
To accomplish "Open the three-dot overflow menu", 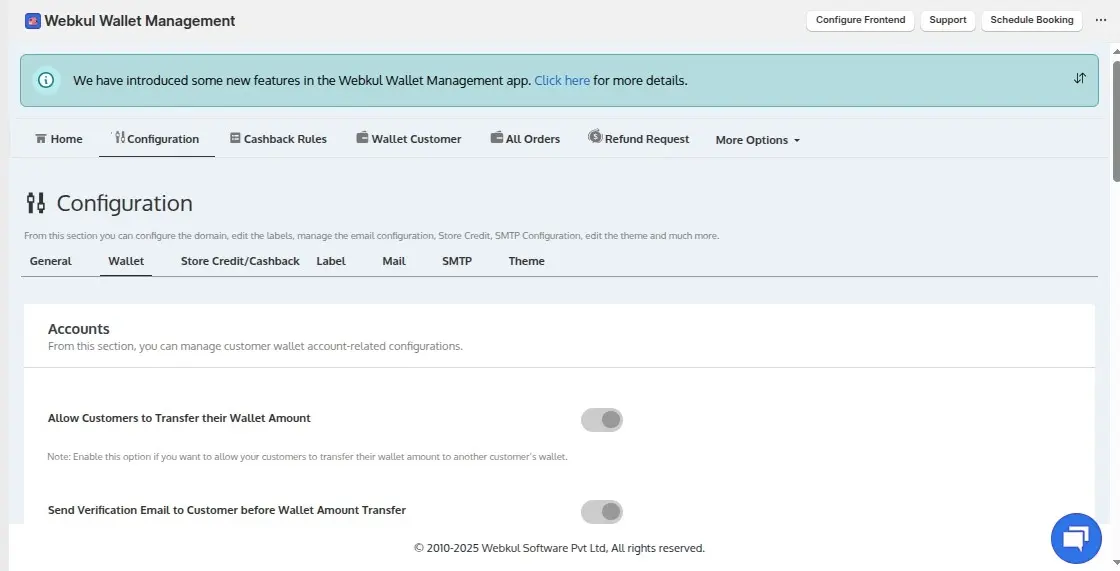I will pyautogui.click(x=1101, y=20).
